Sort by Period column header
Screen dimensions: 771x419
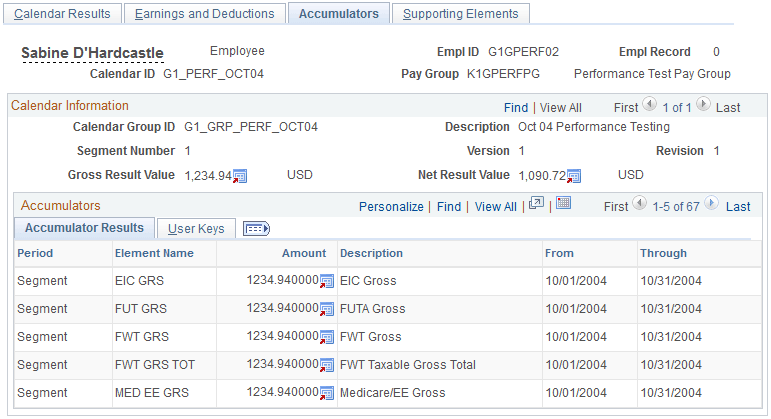[x=35, y=253]
